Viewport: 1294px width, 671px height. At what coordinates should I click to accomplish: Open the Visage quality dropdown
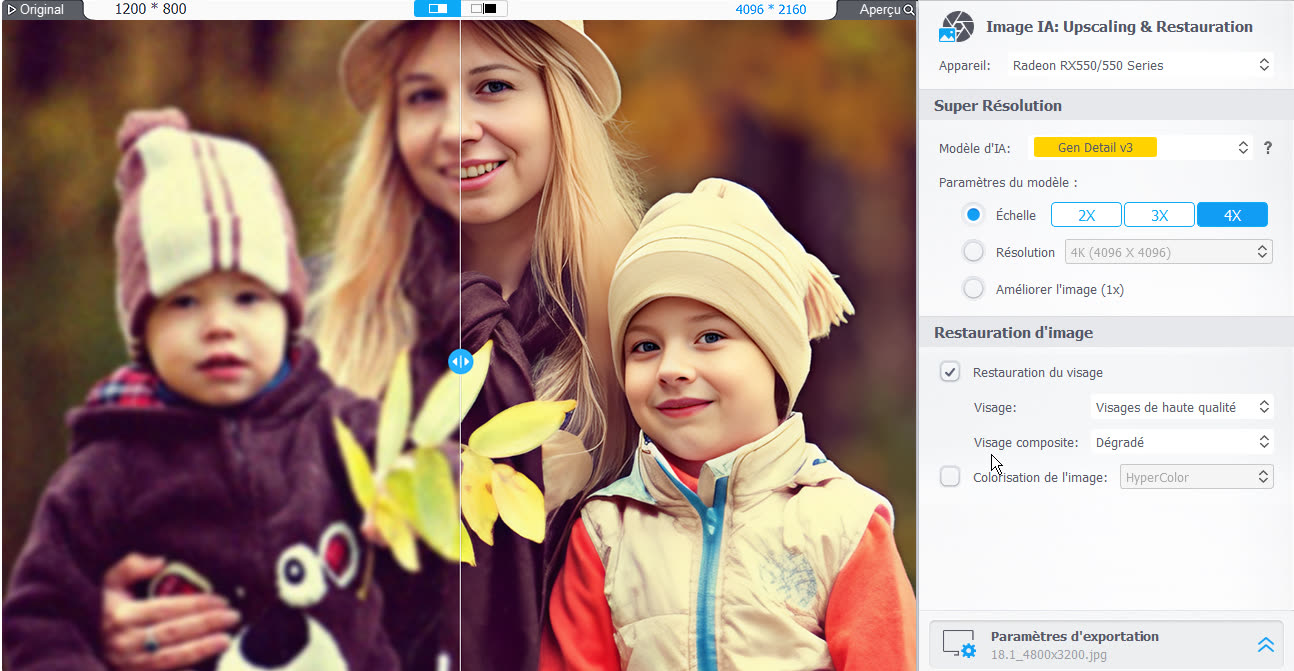pos(1181,407)
